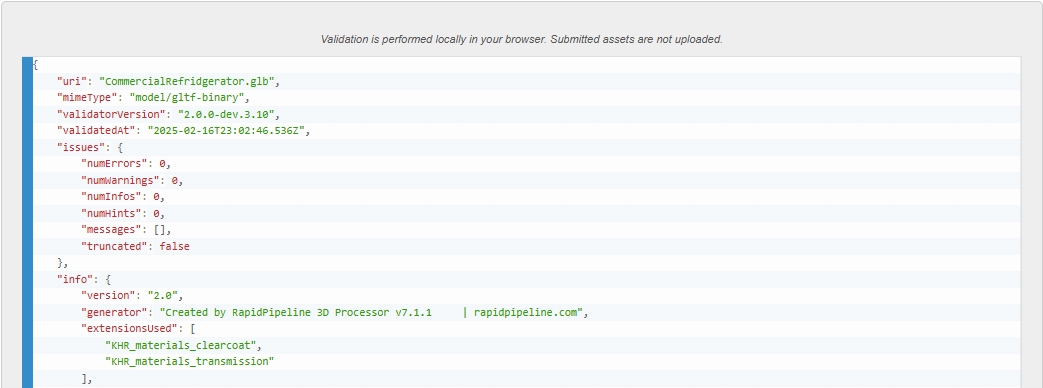This screenshot has height=388, width=1043.
Task: Click the "numInfos" key
Action: point(111,197)
